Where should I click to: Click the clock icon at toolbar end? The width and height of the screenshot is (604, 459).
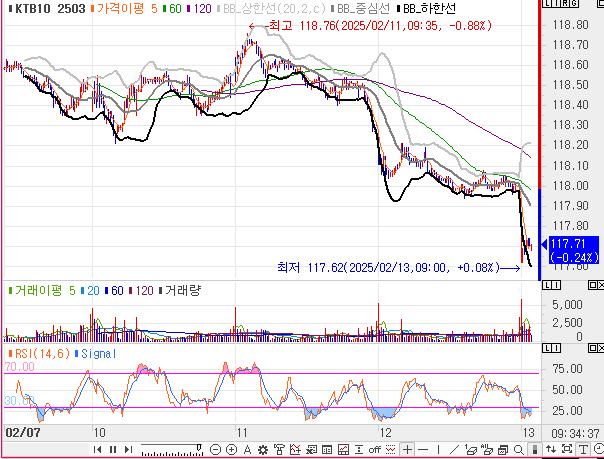(599, 449)
